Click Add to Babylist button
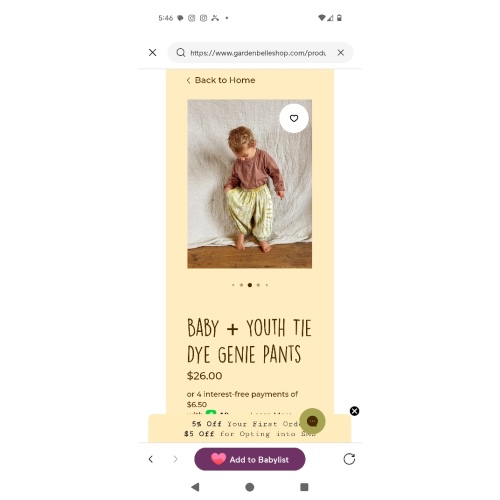 tap(250, 459)
